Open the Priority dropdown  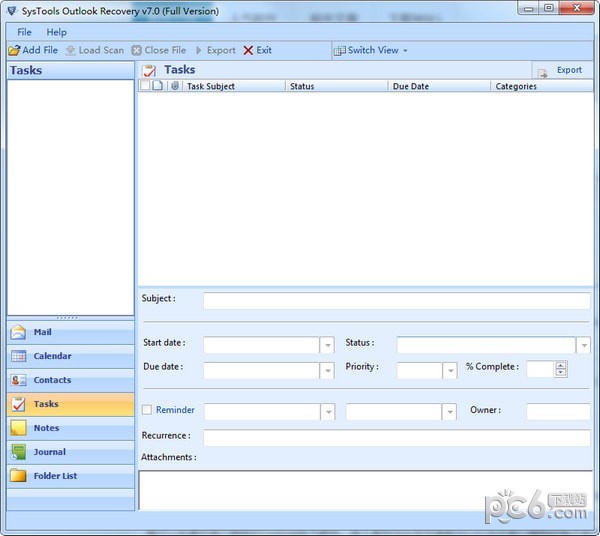click(x=450, y=370)
